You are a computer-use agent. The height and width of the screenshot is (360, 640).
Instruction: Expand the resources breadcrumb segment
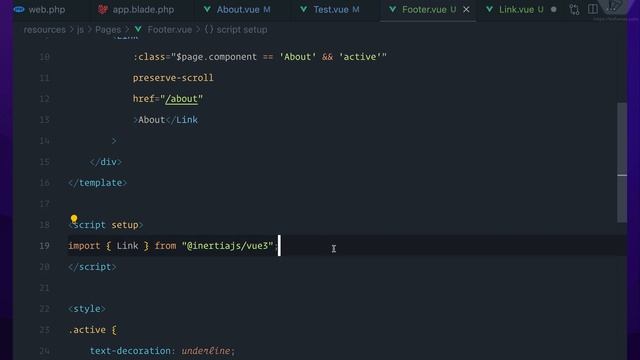coord(44,30)
